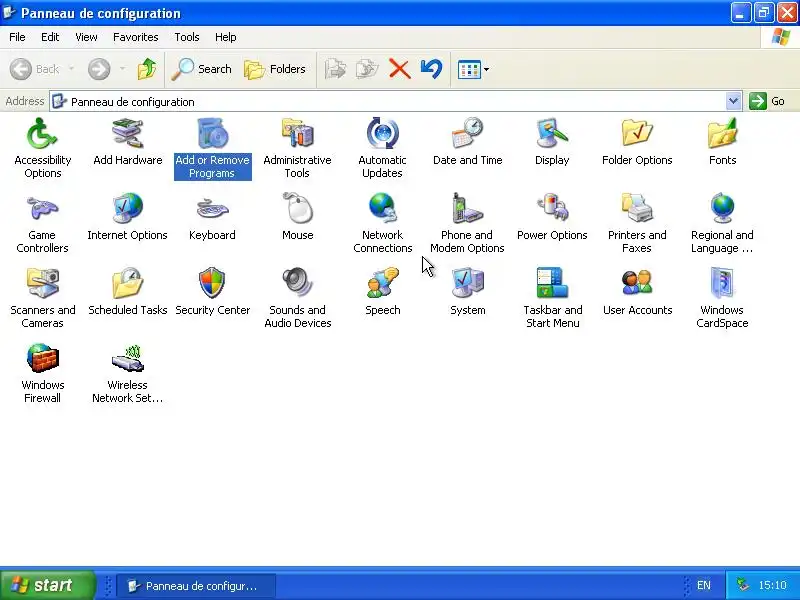The image size is (800, 600).
Task: Open Display properties icon
Action: 552,142
